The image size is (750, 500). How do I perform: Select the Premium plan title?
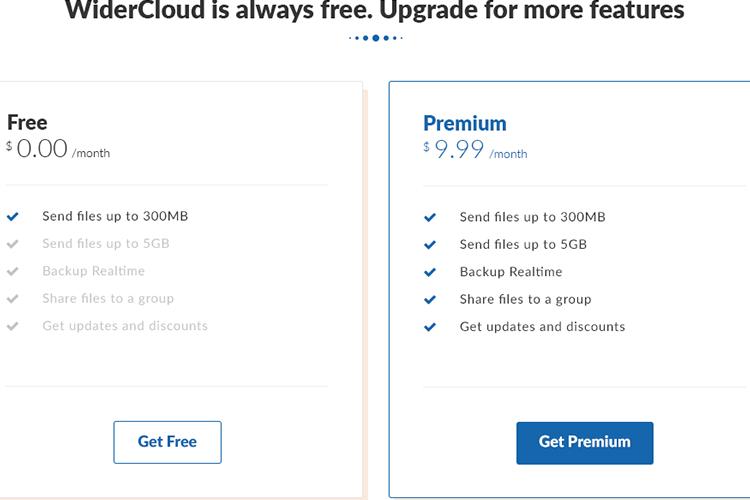(x=465, y=123)
